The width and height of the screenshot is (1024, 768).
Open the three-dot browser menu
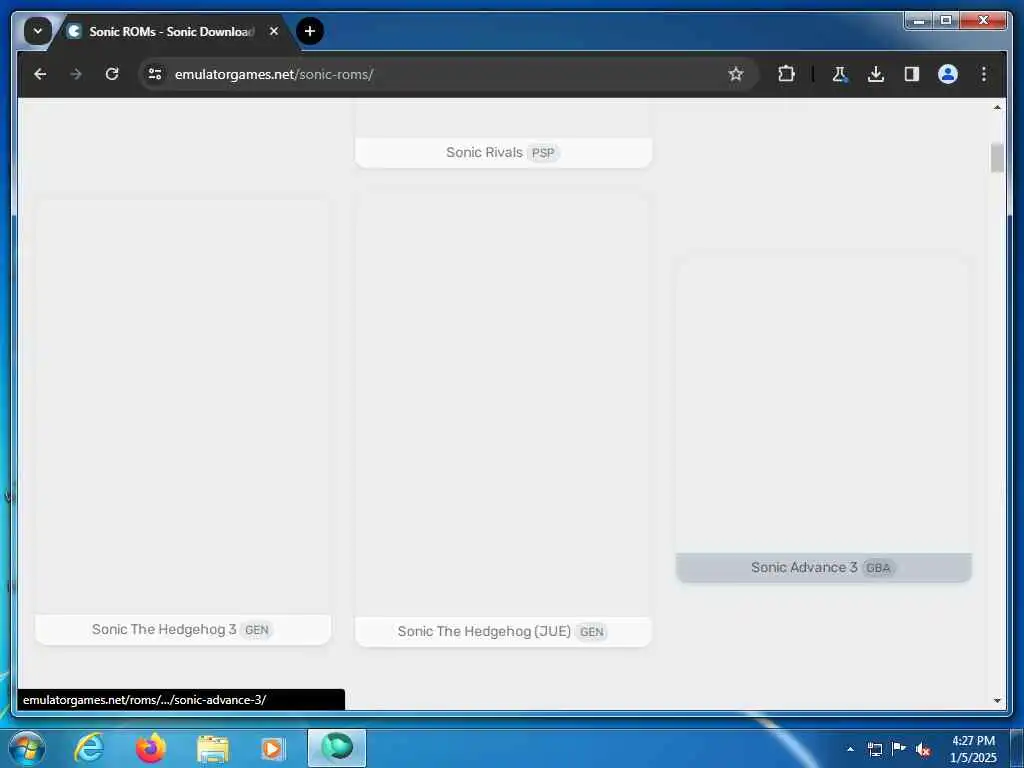tap(984, 74)
